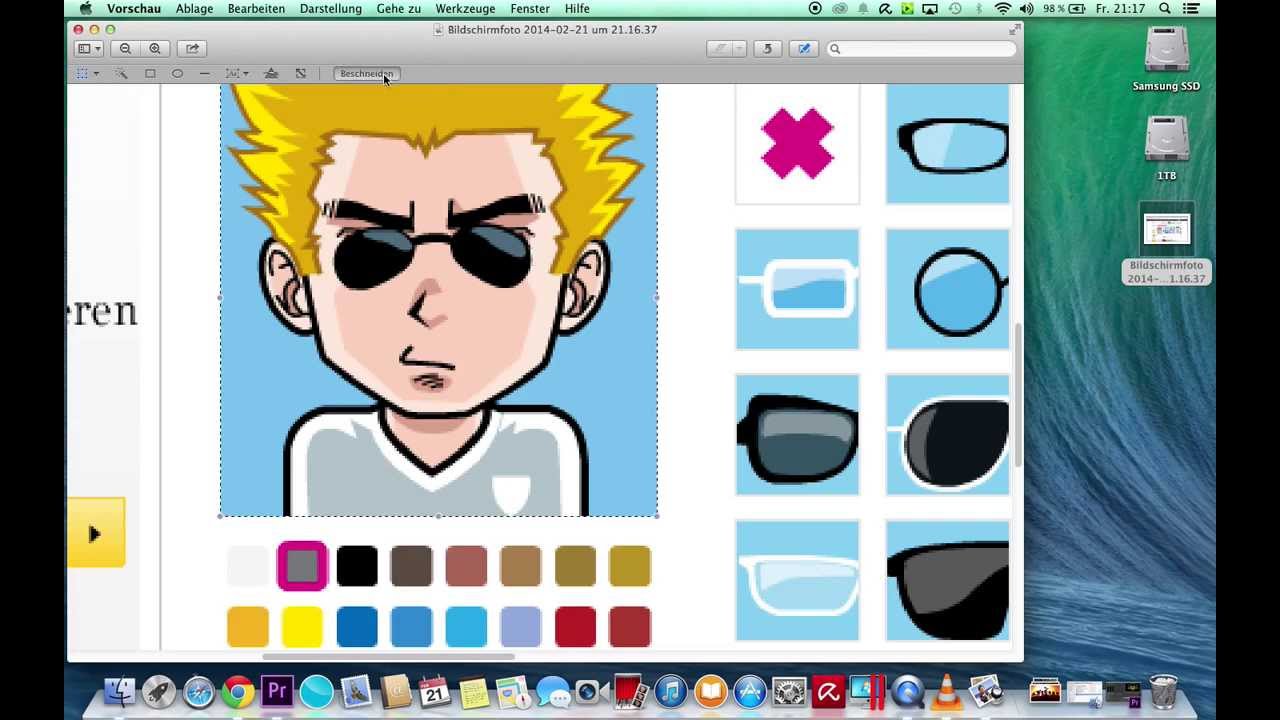The width and height of the screenshot is (1280, 720).
Task: Pick the black color swatch
Action: pyautogui.click(x=357, y=566)
